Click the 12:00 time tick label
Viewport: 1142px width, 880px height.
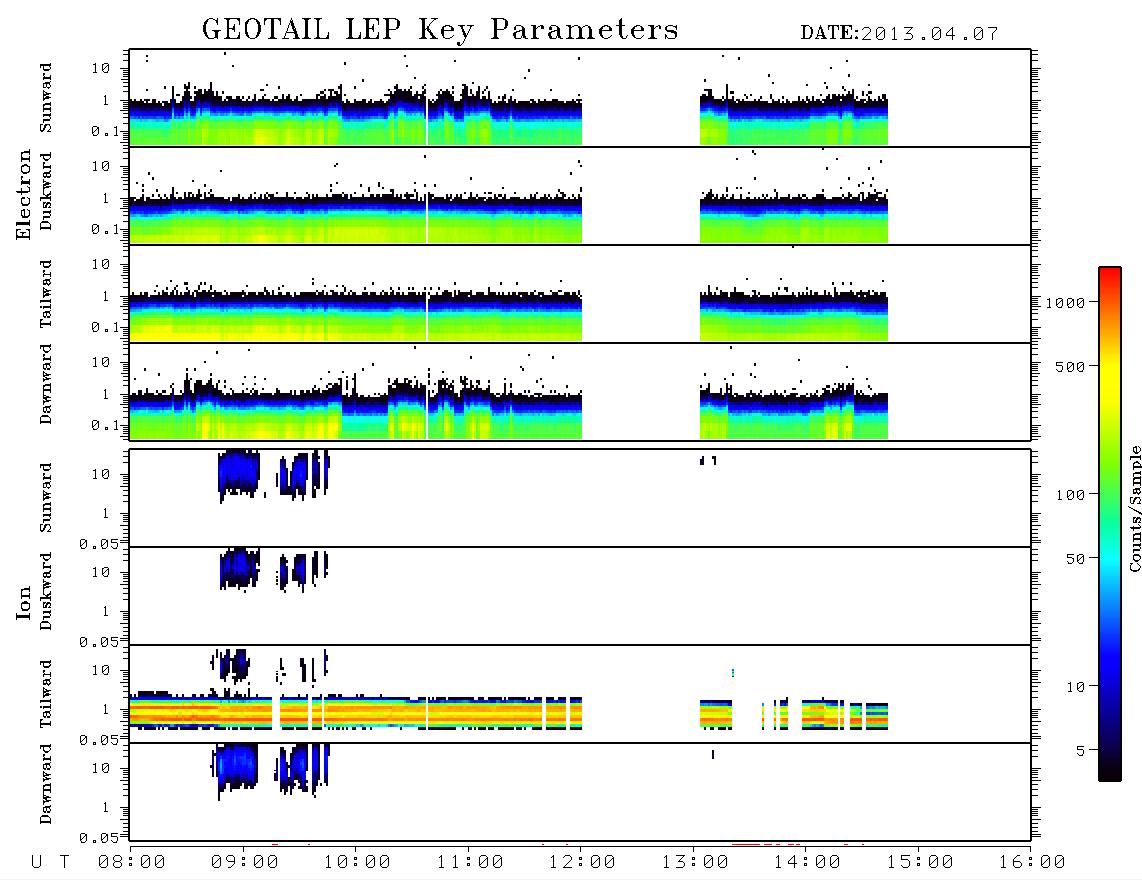click(582, 862)
